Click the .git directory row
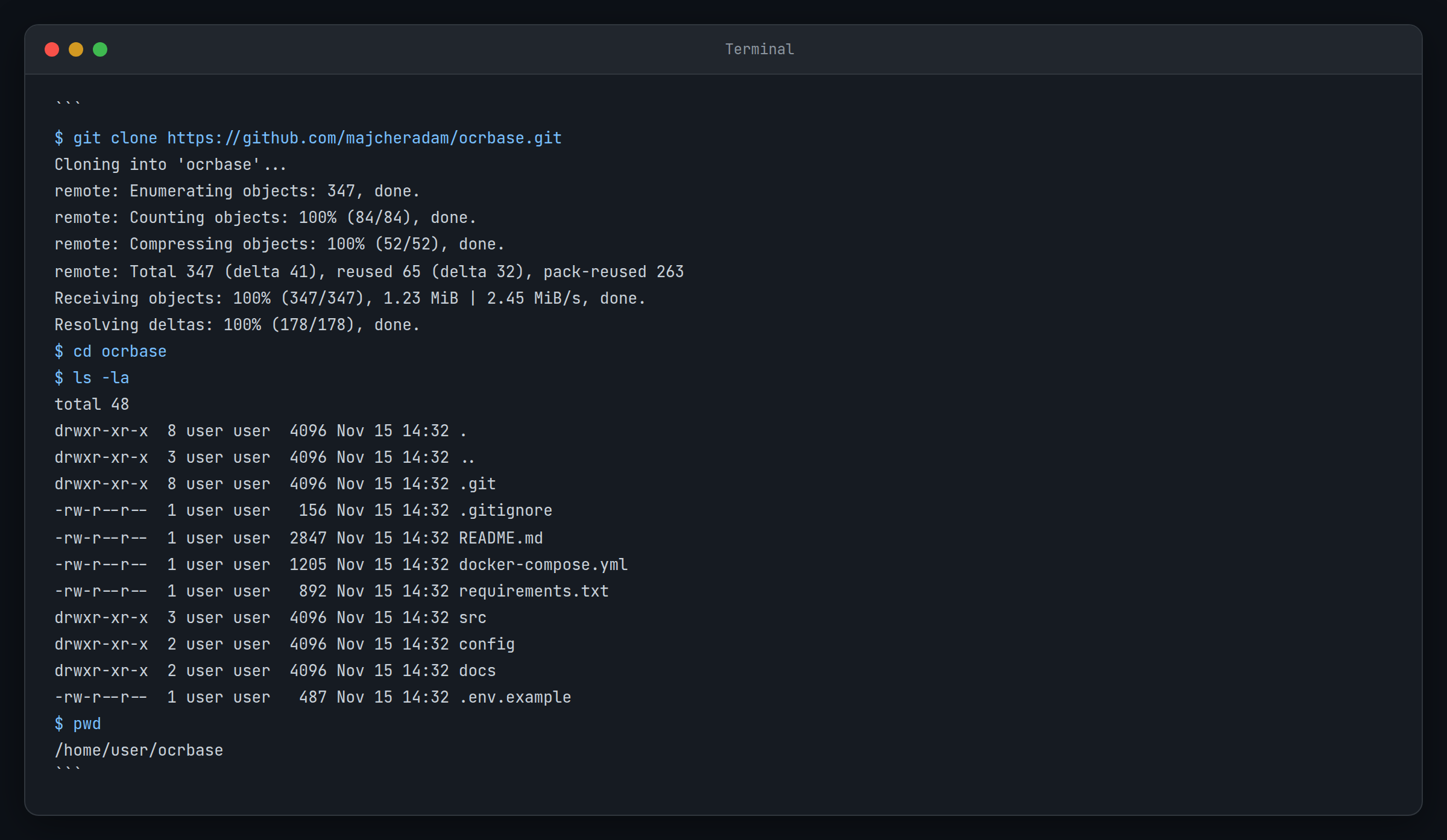This screenshot has width=1447, height=840. coord(275,484)
